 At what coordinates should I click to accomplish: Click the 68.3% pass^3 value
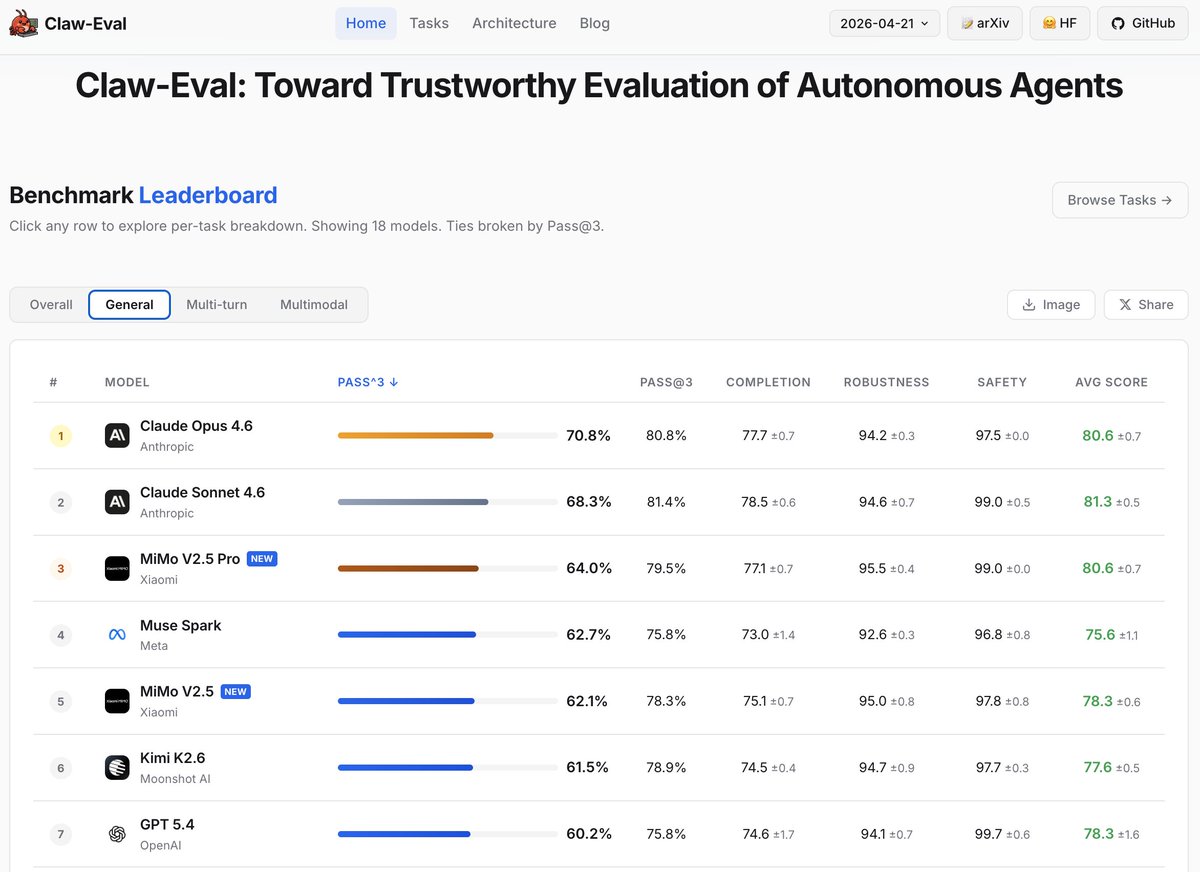click(588, 502)
